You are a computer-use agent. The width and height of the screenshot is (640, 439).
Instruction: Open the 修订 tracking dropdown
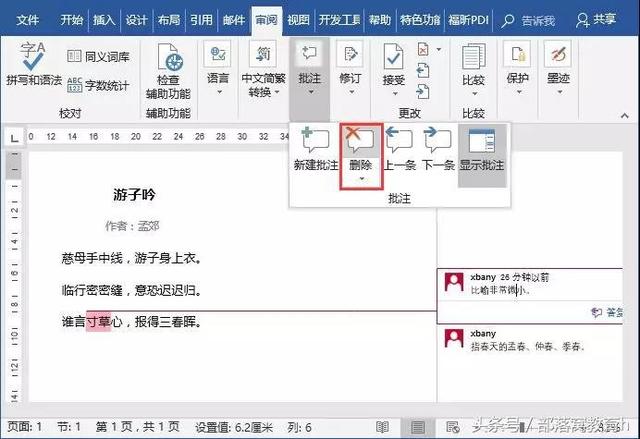pos(351,68)
